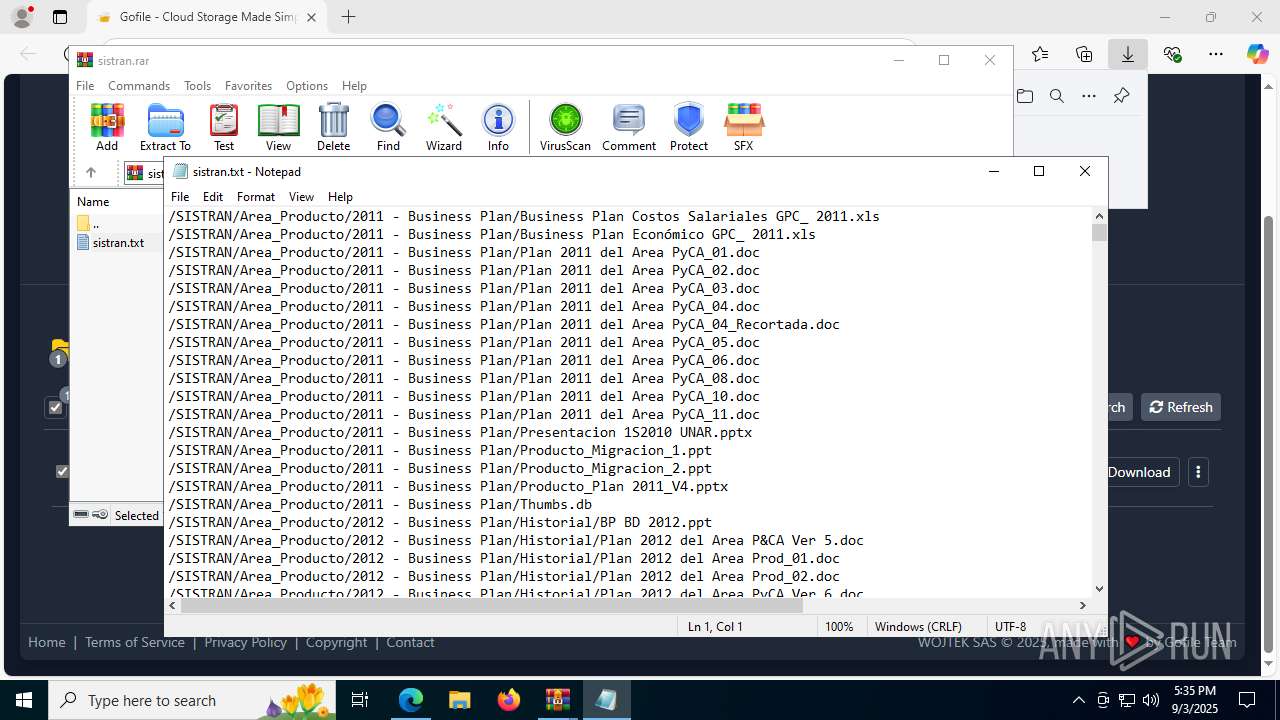Open a new browser tab
The height and width of the screenshot is (720, 1280).
click(348, 17)
